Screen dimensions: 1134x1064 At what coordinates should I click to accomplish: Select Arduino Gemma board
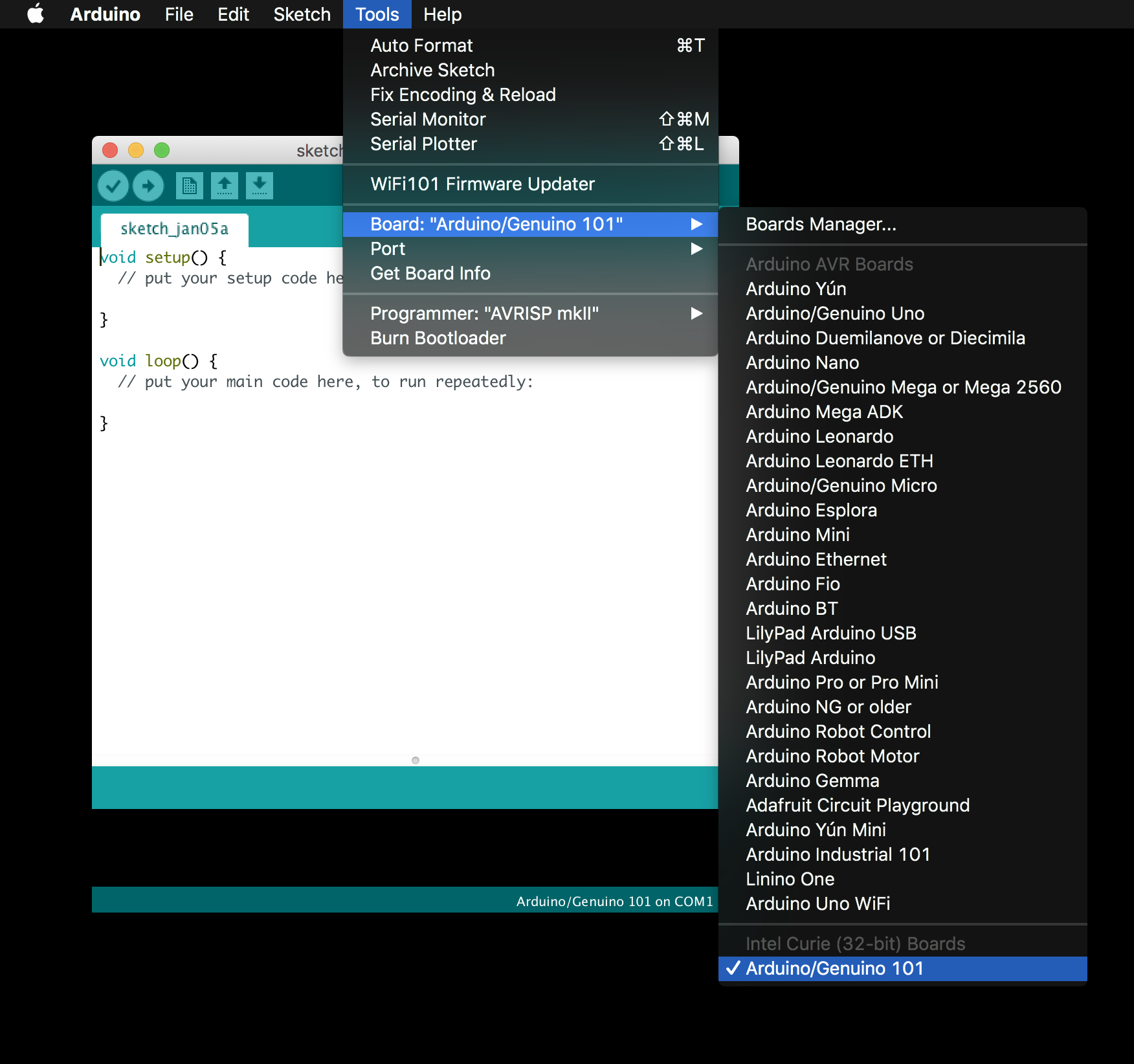[x=903, y=781]
